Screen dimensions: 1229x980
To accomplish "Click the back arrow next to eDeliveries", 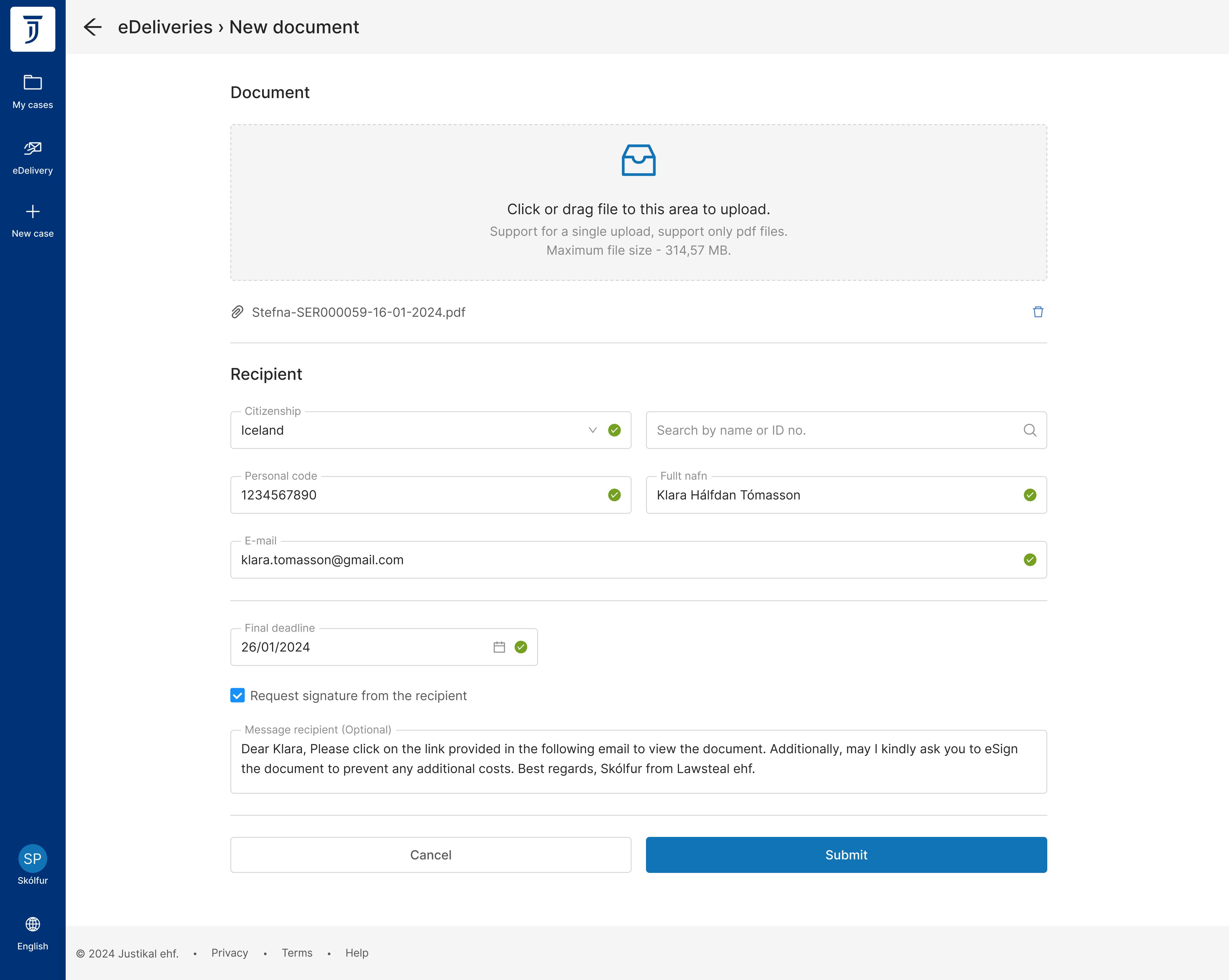I will click(x=94, y=27).
